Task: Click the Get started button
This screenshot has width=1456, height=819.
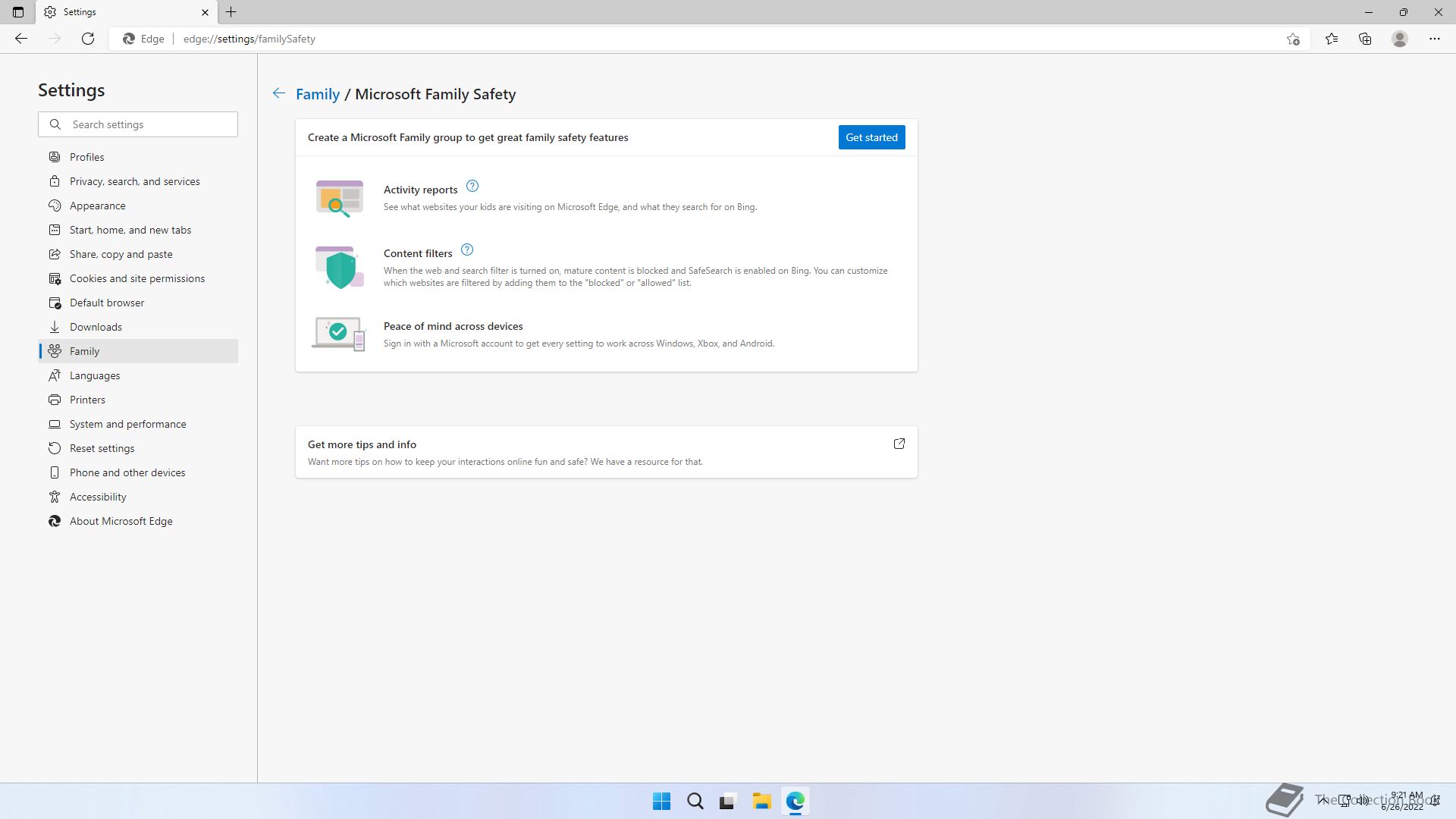Action: pyautogui.click(x=871, y=137)
